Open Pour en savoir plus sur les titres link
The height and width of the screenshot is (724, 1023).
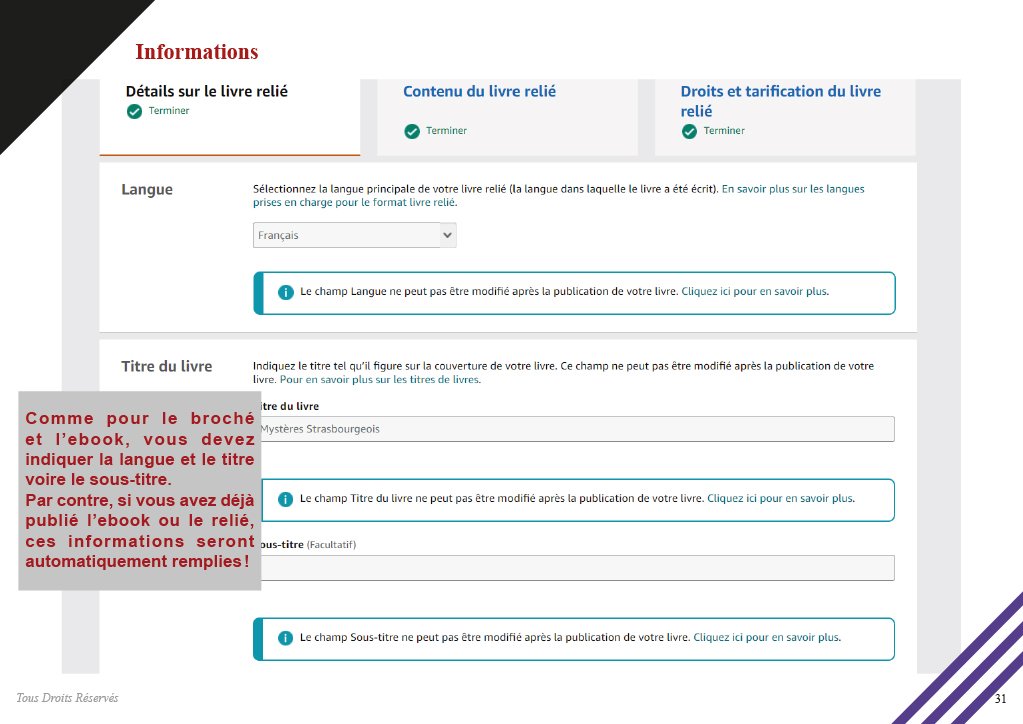tap(380, 380)
